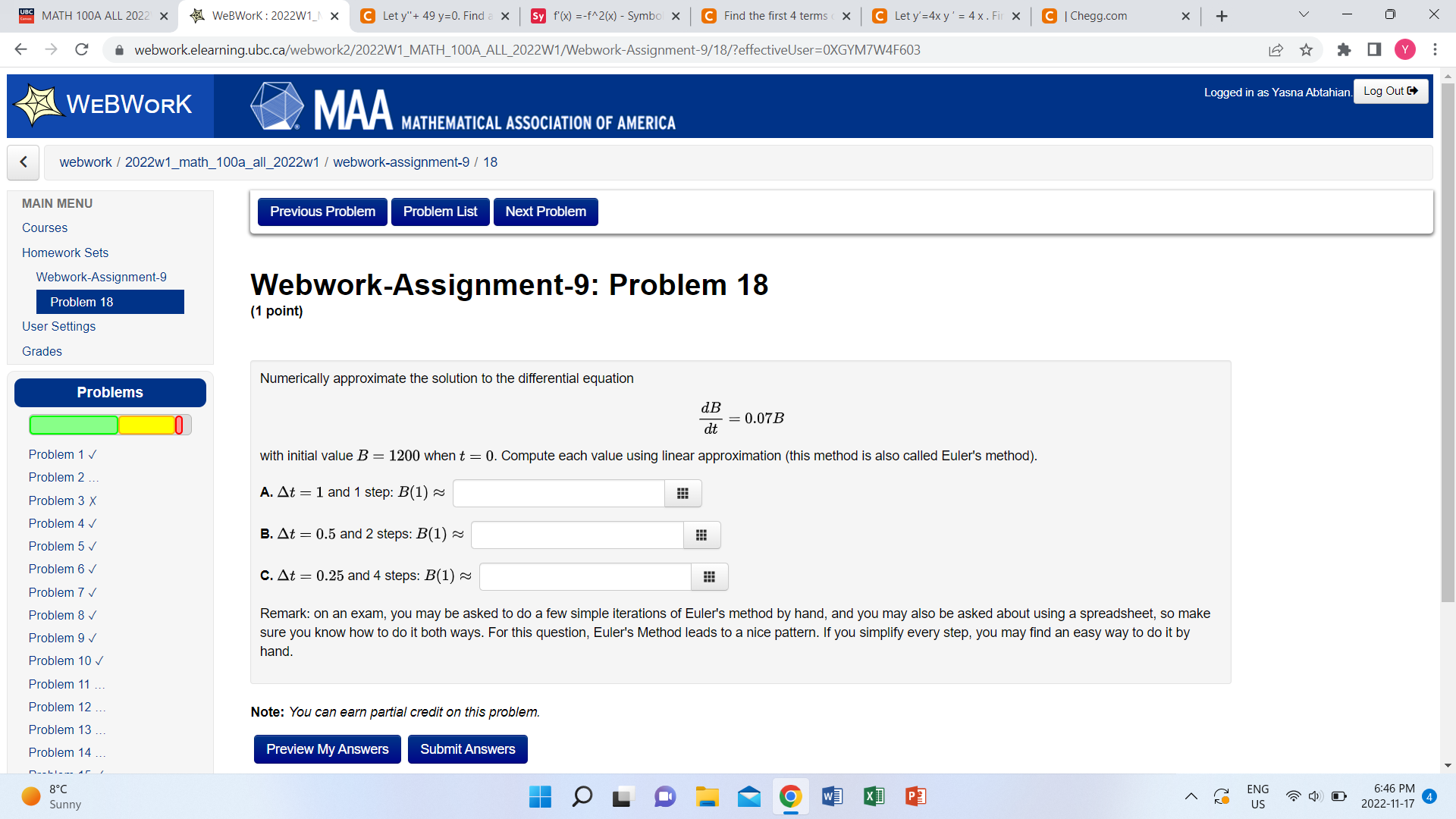
Task: Open the browser extensions puzzle icon
Action: [1345, 50]
